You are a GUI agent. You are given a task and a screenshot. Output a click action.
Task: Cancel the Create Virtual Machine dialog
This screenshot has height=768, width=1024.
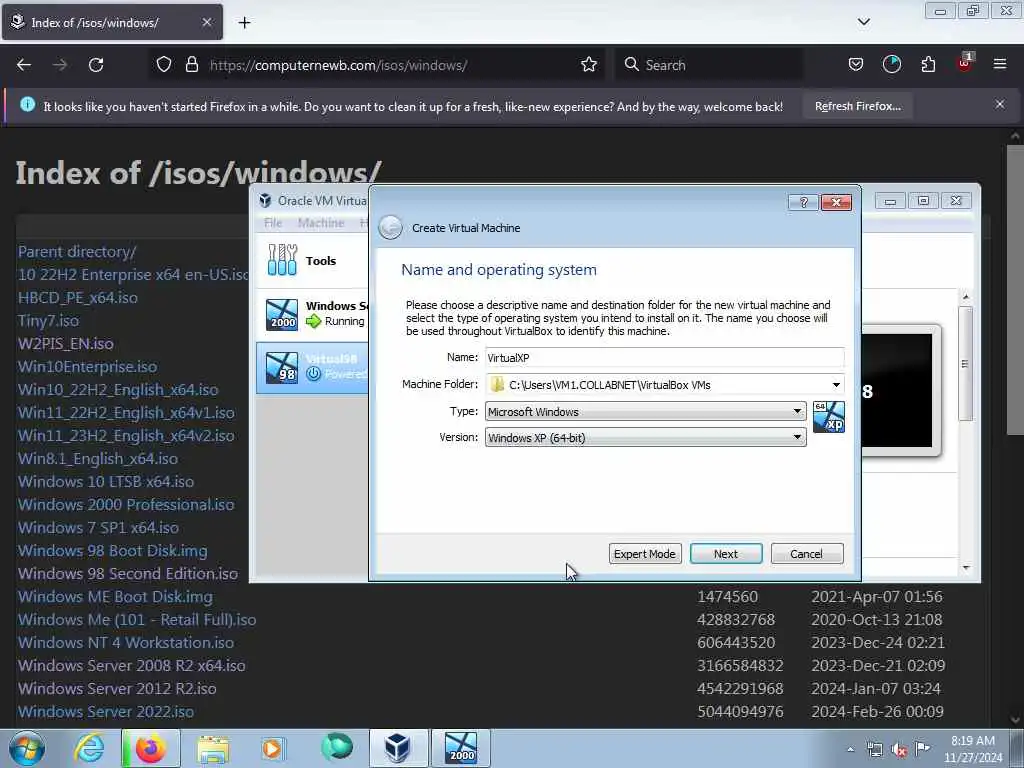(x=807, y=554)
